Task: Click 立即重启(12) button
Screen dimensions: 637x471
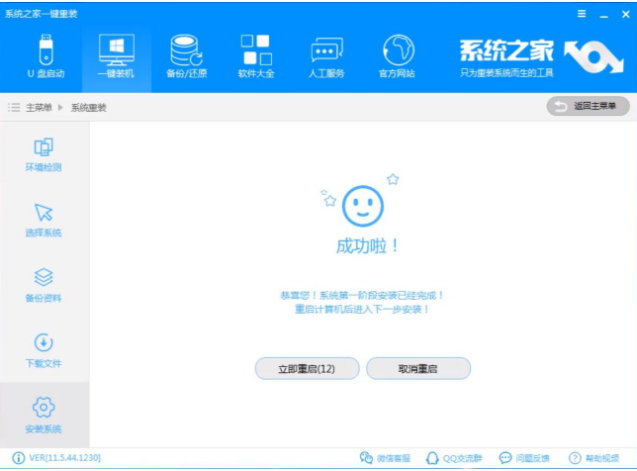Action: coord(307,369)
